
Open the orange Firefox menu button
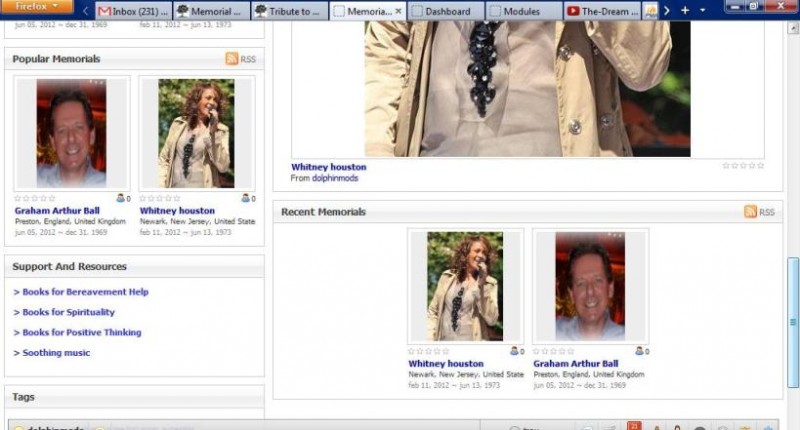36,6
